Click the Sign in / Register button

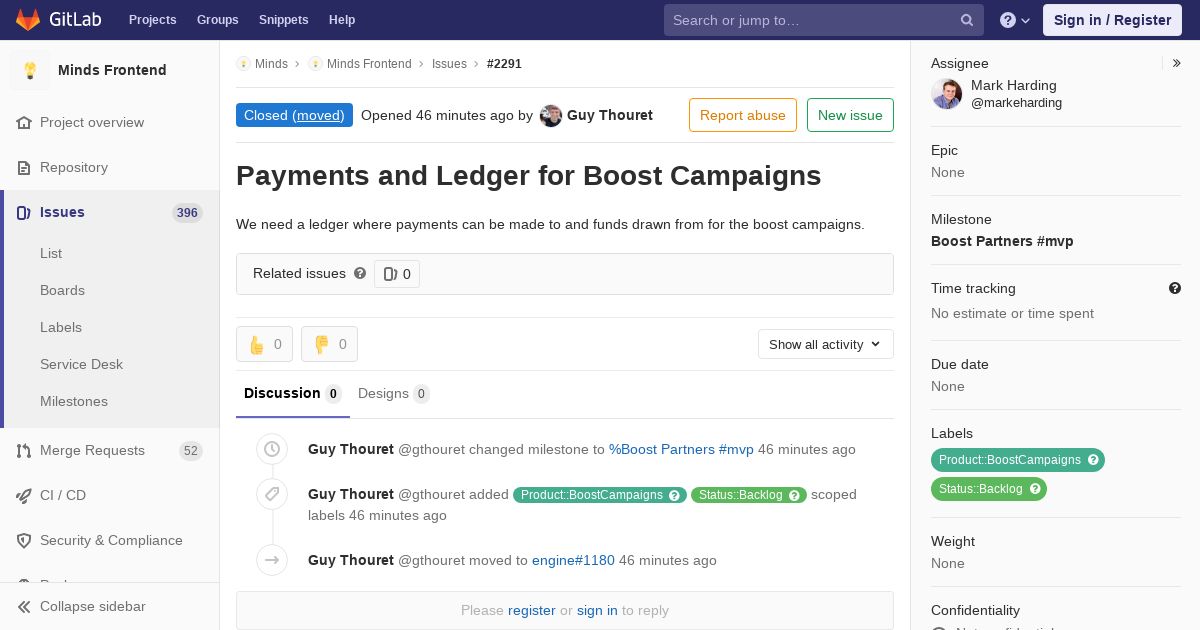tap(1112, 20)
